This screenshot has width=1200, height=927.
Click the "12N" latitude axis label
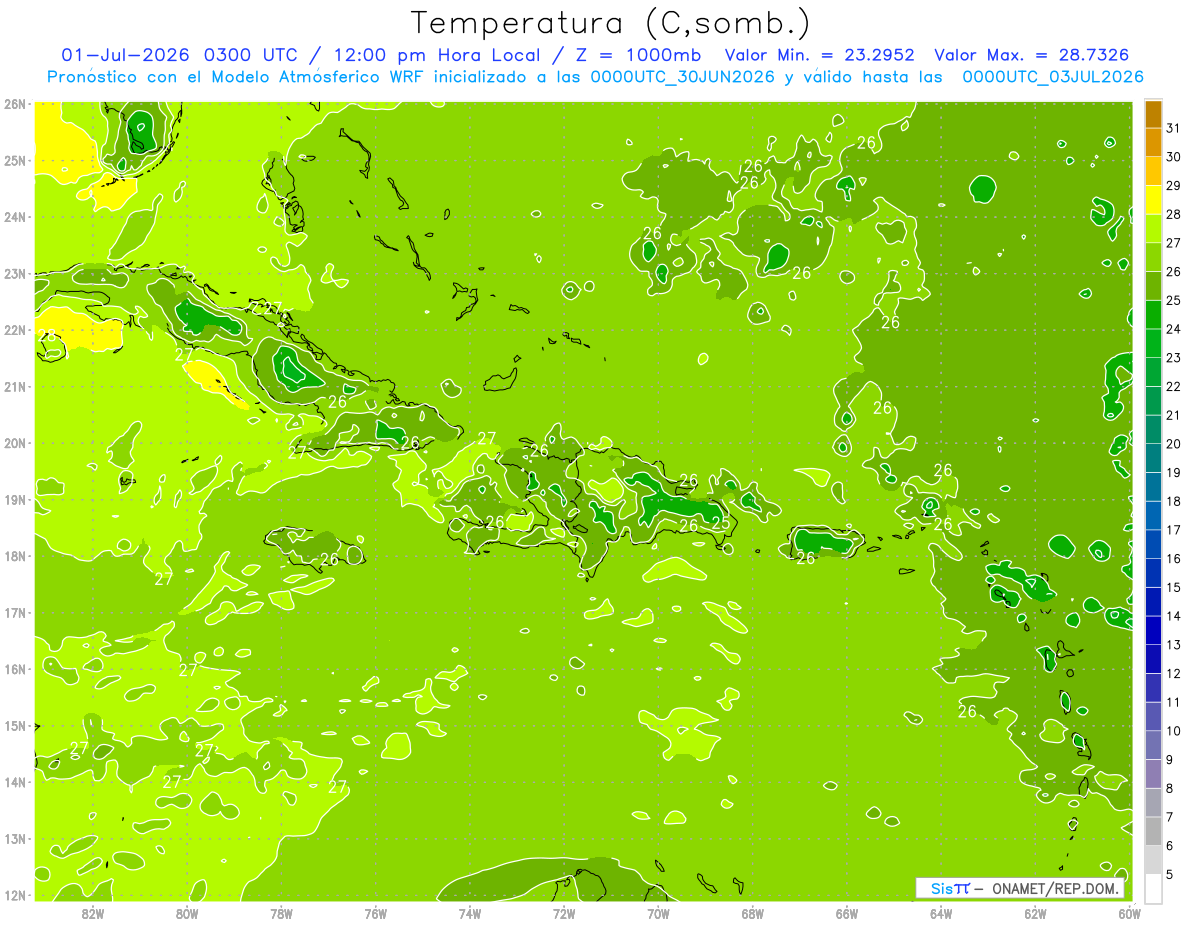15,895
